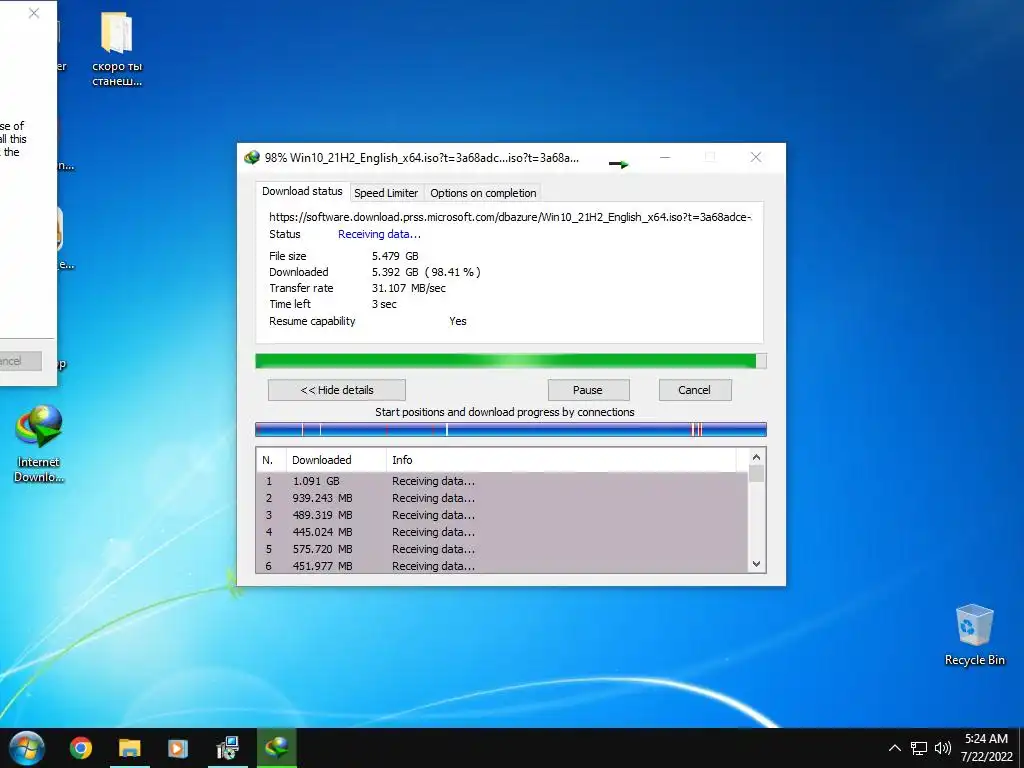Click the file size value 5.479 GB
The image size is (1024, 768).
[395, 256]
